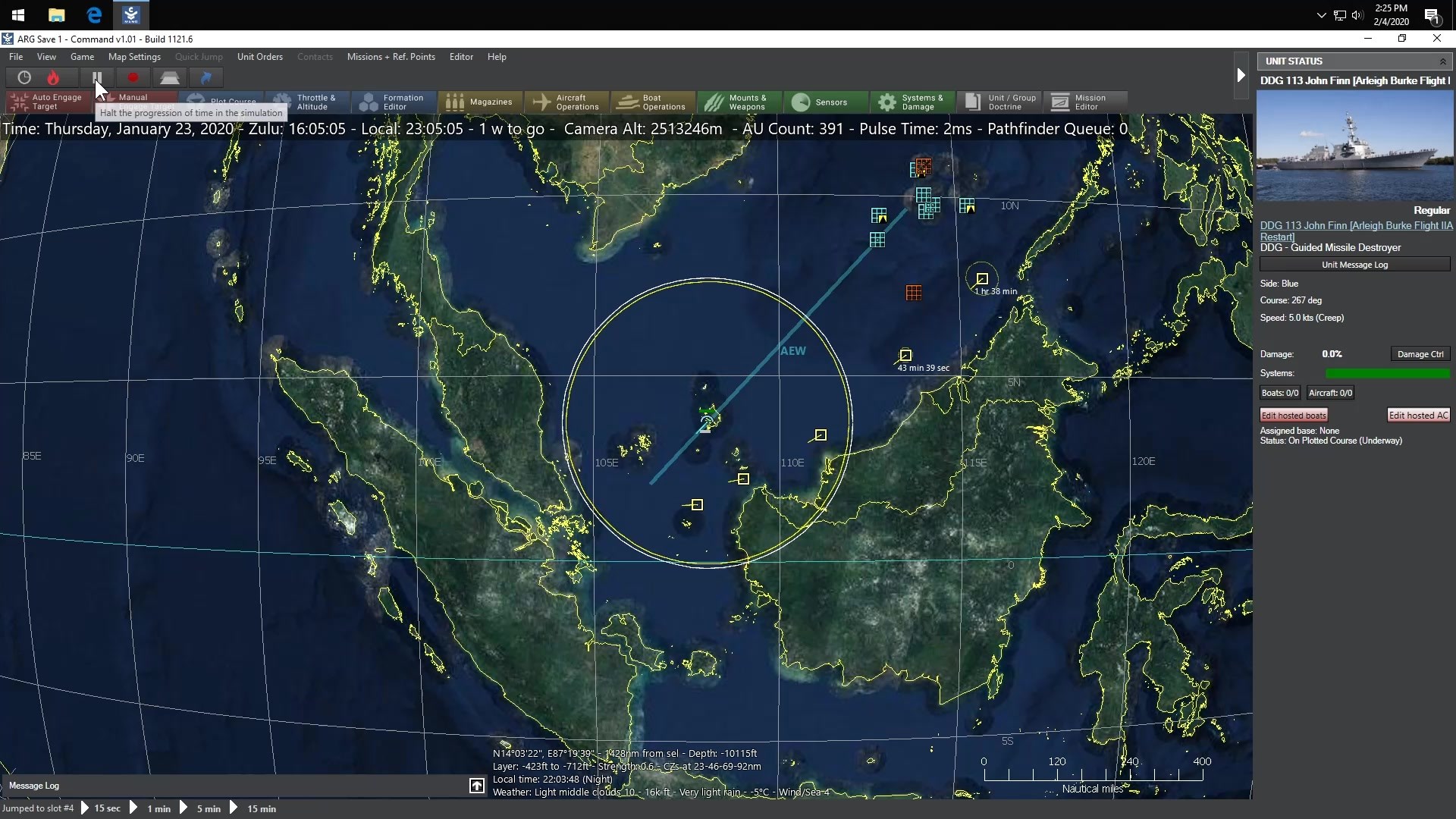Click the Message Log label
The width and height of the screenshot is (1456, 819).
[x=34, y=786]
